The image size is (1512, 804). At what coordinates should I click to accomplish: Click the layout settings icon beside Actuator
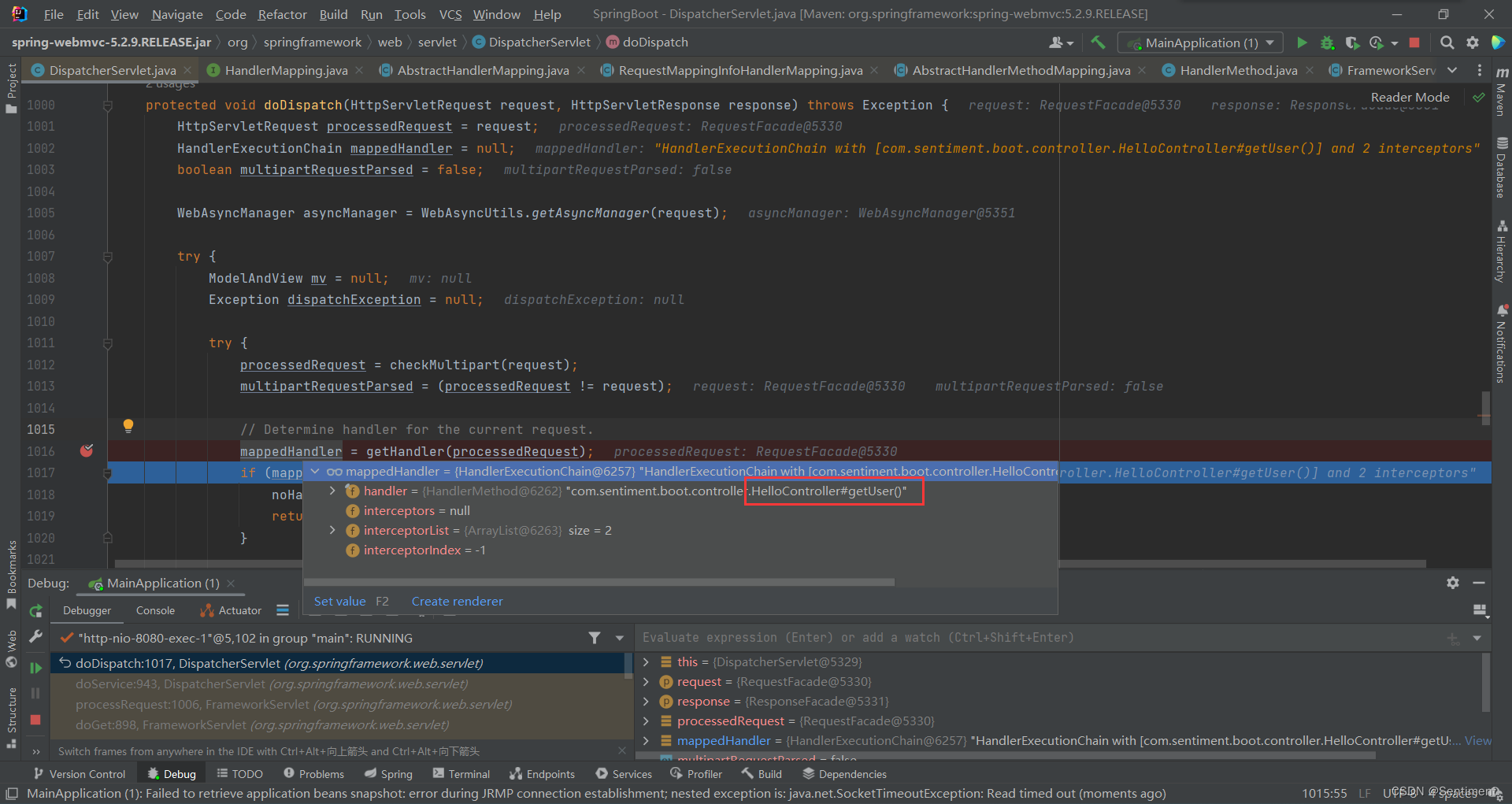click(283, 610)
